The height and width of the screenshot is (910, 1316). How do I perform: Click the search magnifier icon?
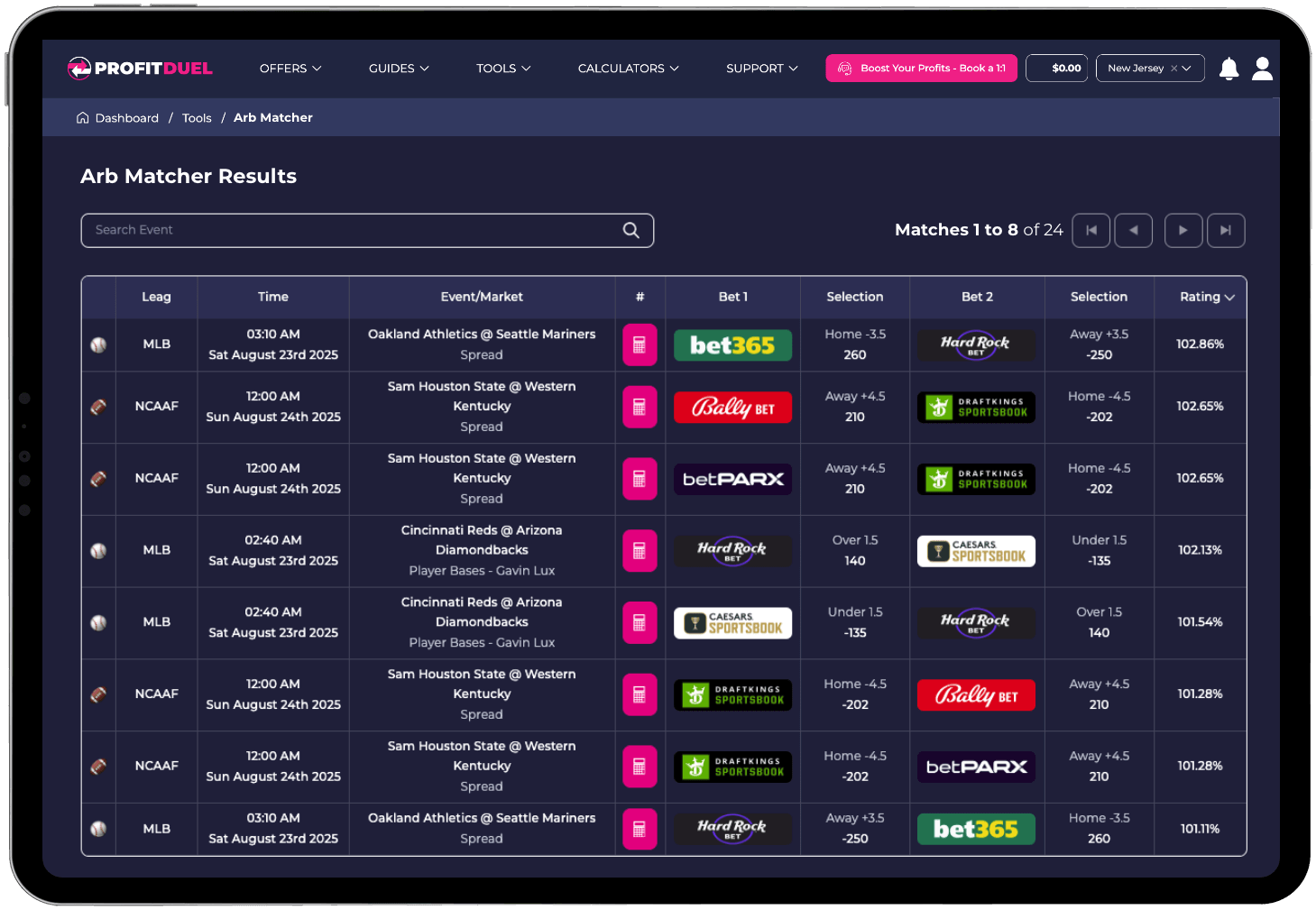631,230
